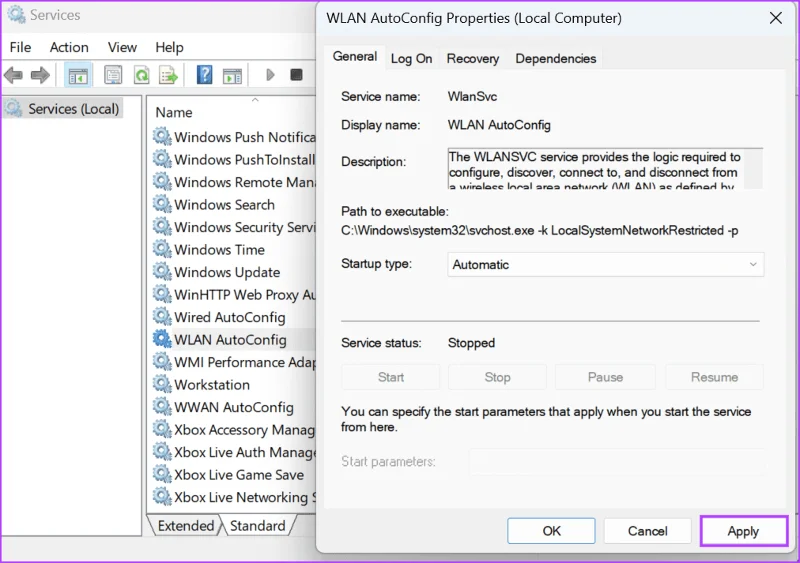This screenshot has height=563, width=800.
Task: Switch to the Extended view tab
Action: 186,526
